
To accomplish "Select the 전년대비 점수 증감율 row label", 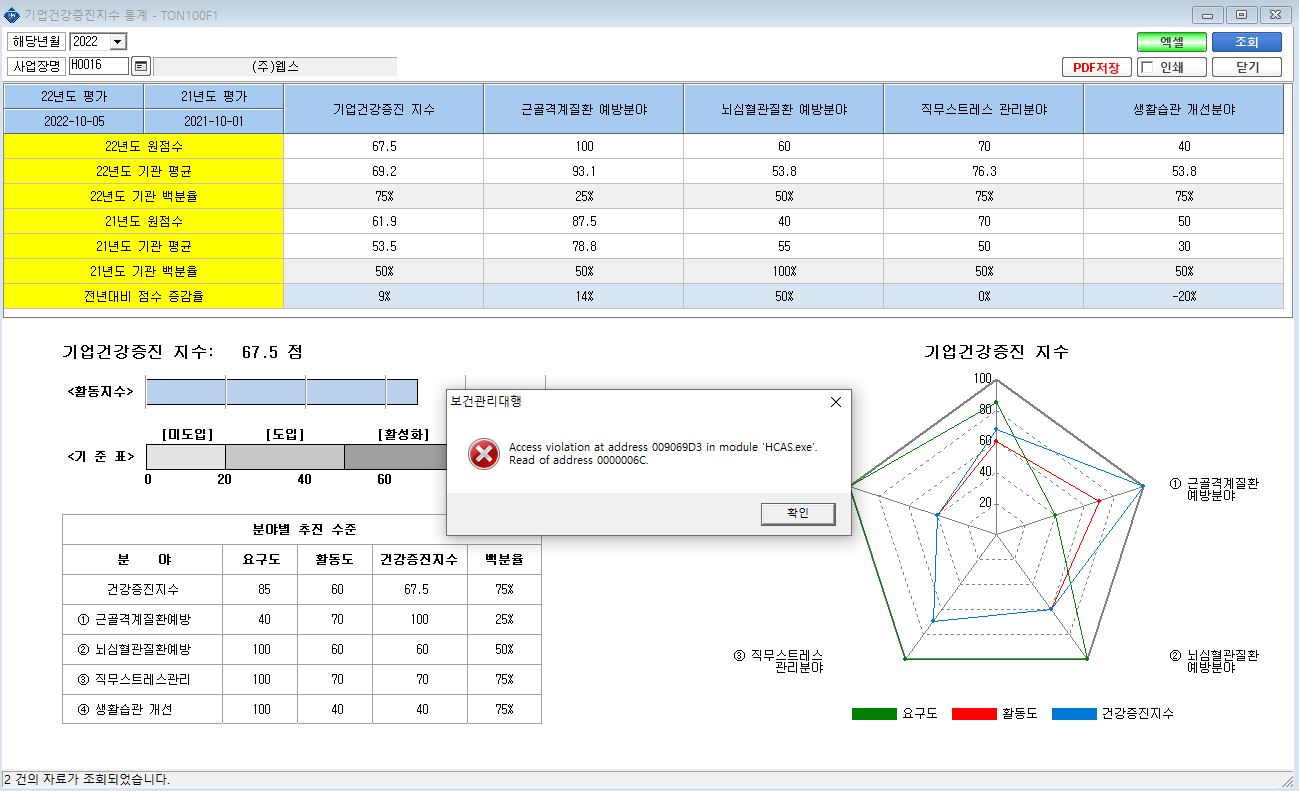I will 144,296.
